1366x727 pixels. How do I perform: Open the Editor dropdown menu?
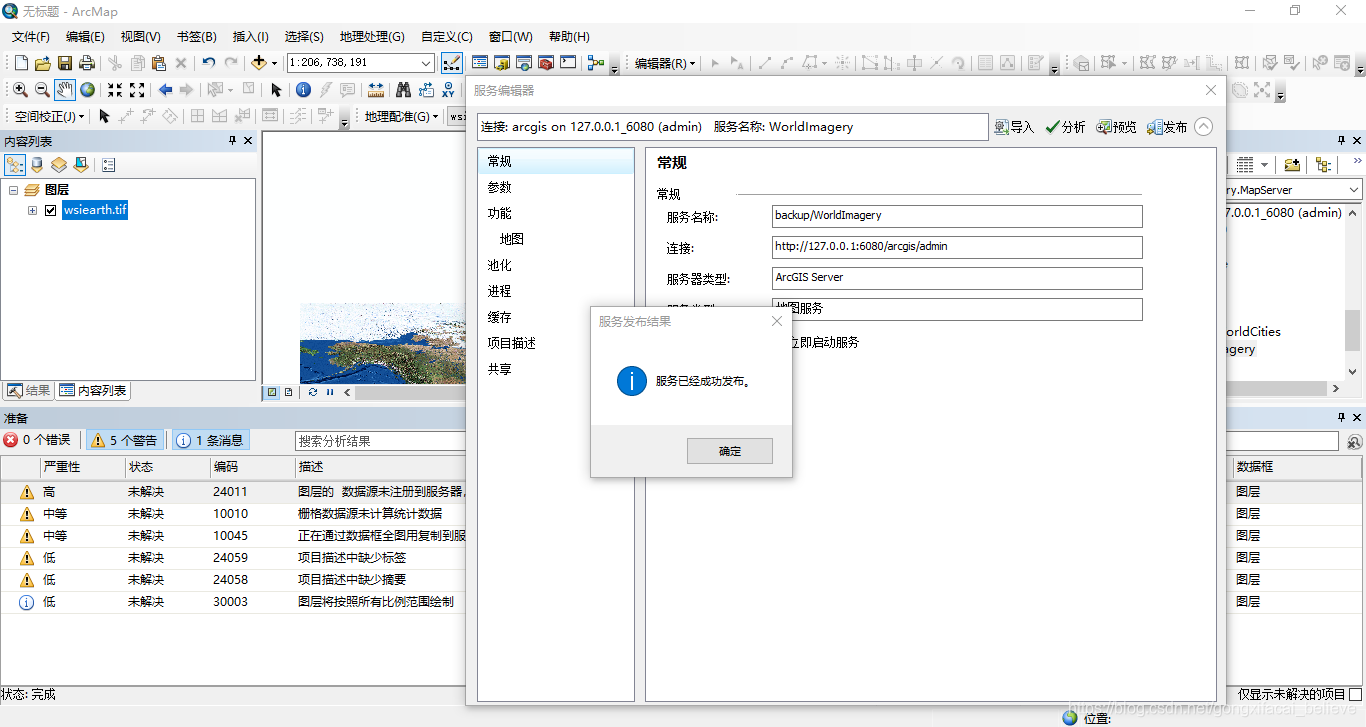[x=665, y=63]
